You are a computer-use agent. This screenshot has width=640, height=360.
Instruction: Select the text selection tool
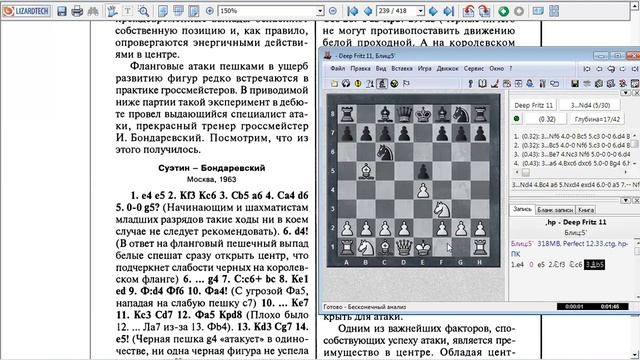pyautogui.click(x=127, y=11)
